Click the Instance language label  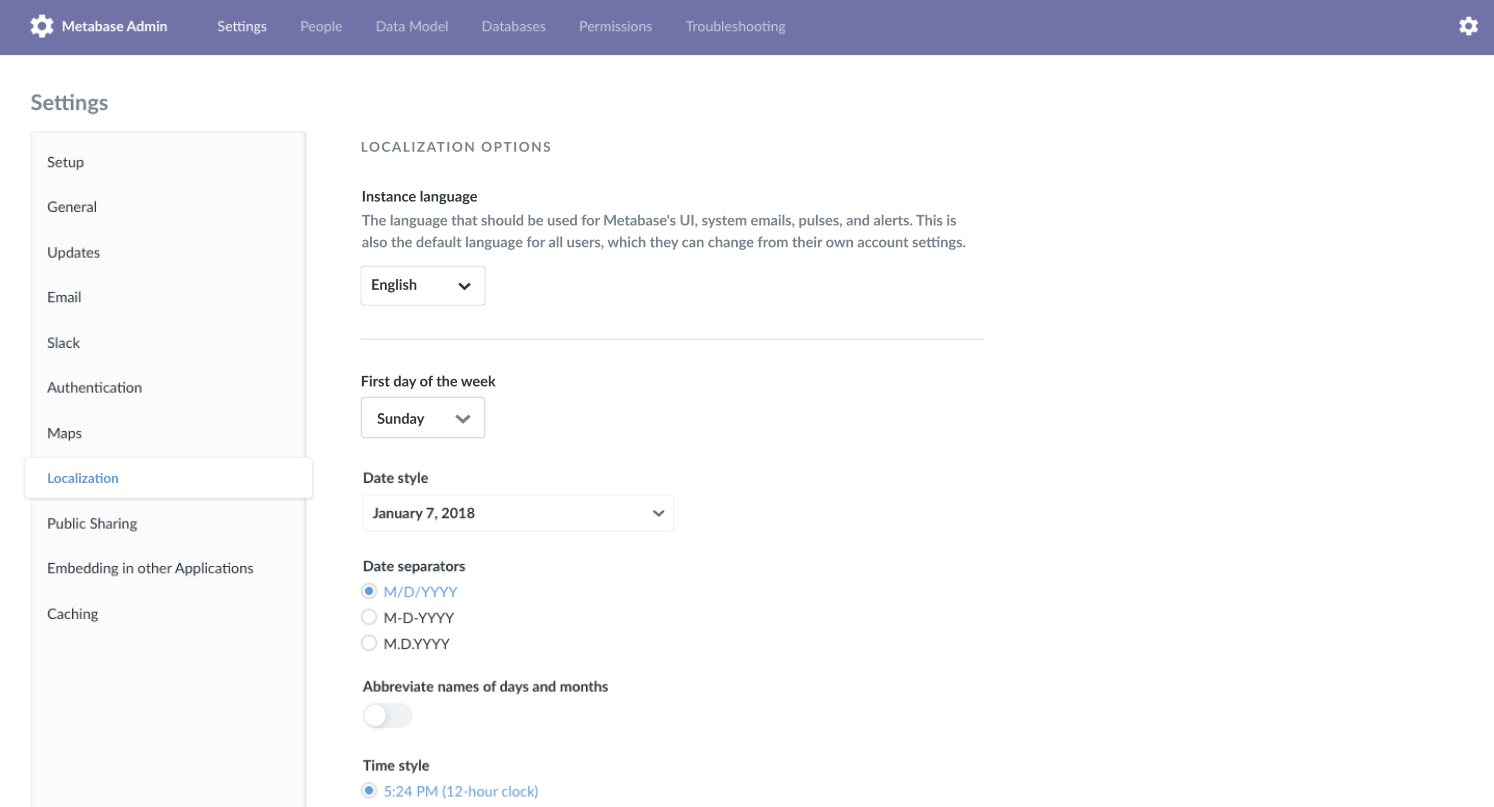coord(419,196)
